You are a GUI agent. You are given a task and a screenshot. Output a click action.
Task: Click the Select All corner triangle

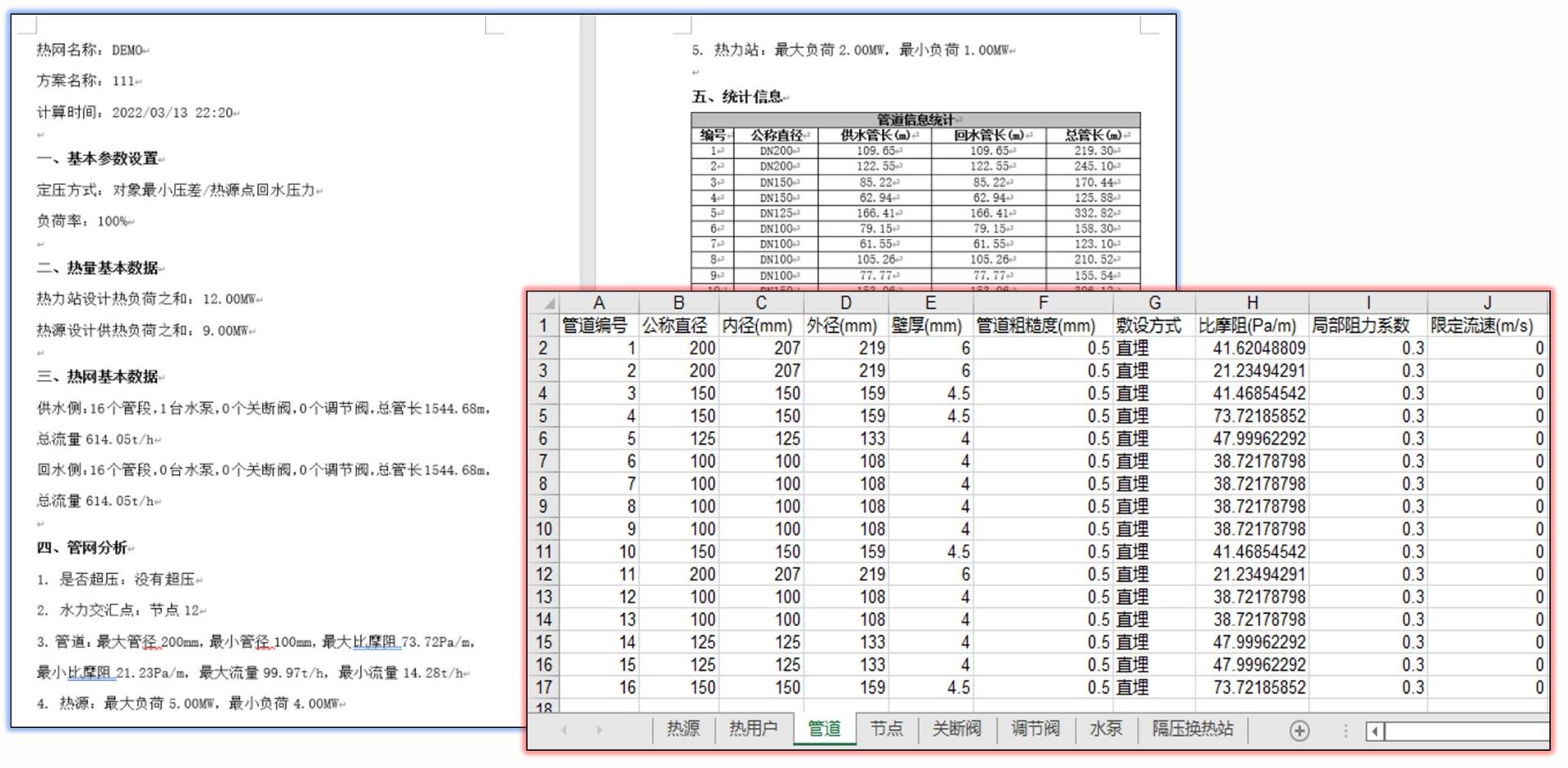549,304
